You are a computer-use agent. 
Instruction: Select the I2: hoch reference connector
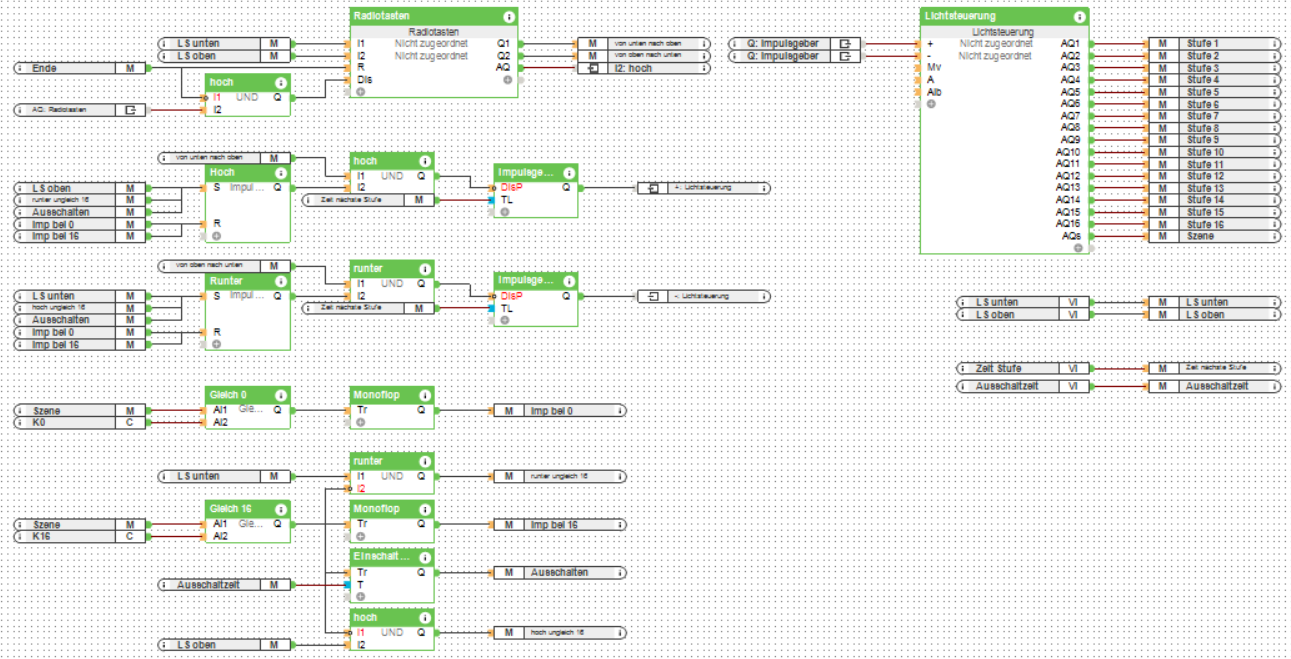coord(643,68)
